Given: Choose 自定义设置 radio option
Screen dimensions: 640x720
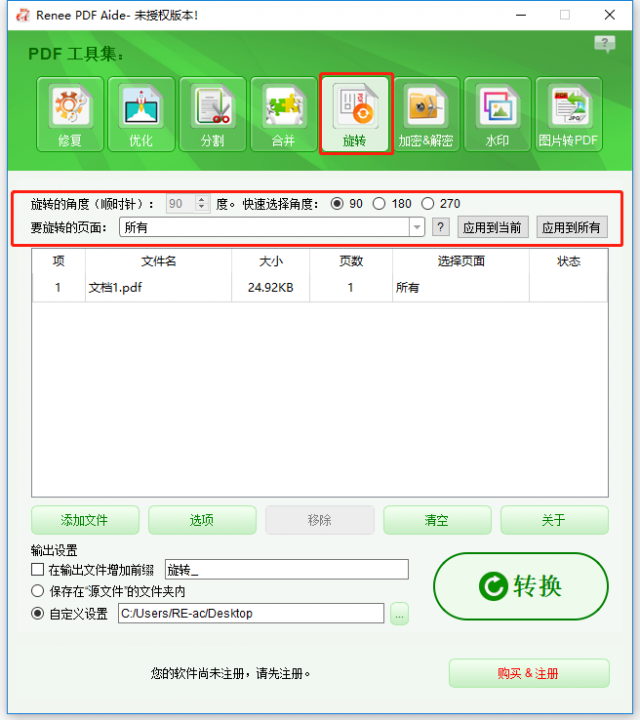Looking at the screenshot, I should pyautogui.click(x=38, y=613).
